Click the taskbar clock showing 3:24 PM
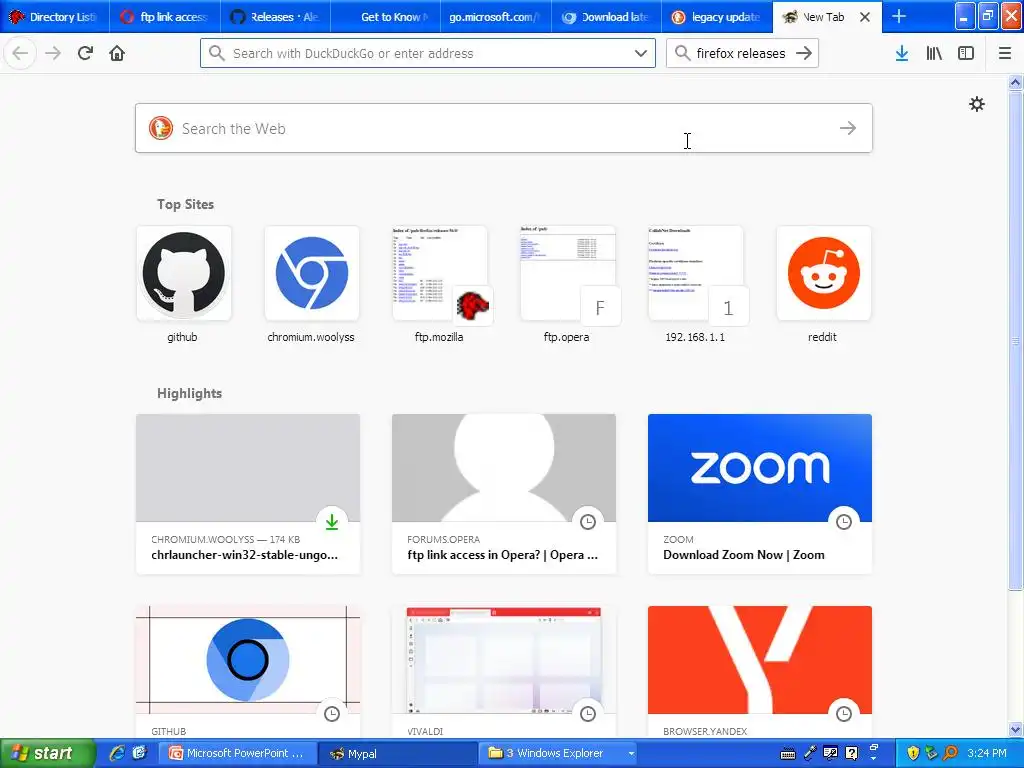1024x768 pixels. (x=987, y=753)
